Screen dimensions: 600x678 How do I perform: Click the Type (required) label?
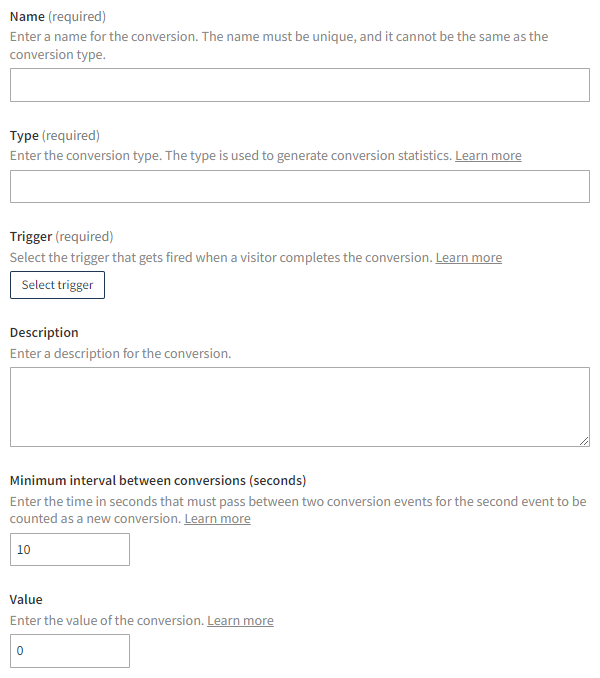tap(55, 135)
